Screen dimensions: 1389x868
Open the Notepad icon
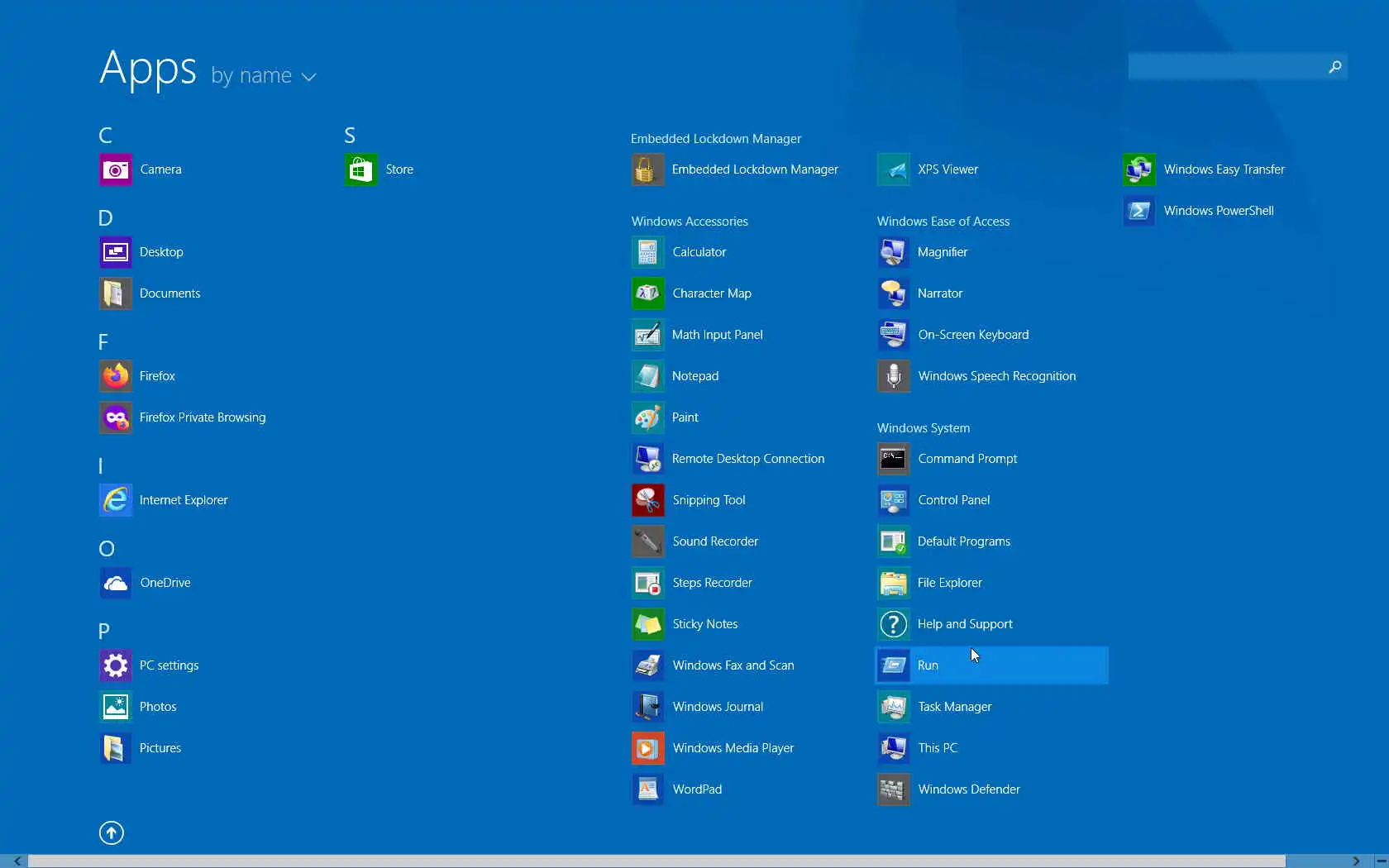click(648, 376)
